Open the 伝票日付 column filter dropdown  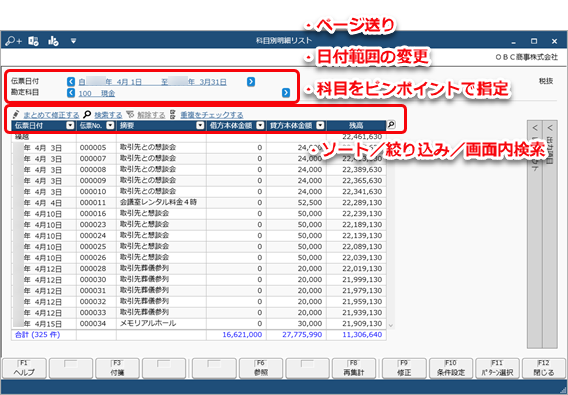[70, 125]
